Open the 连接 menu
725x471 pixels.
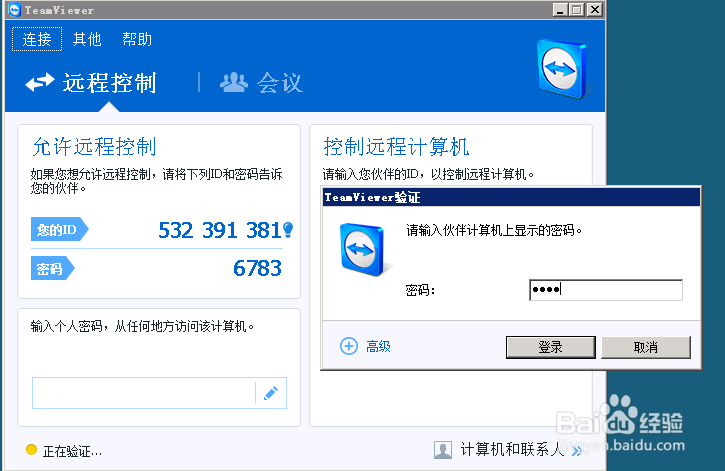(x=37, y=39)
